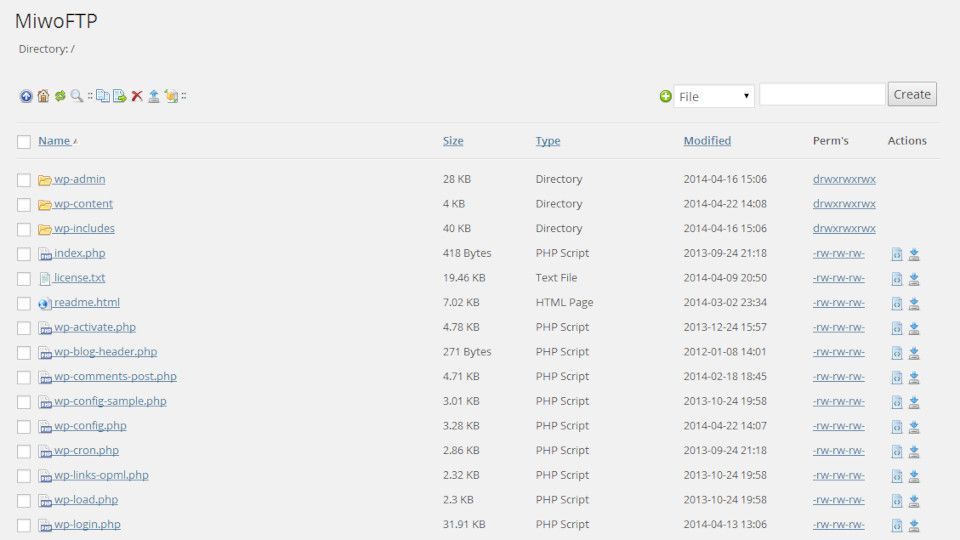Click the Create button
960x540 pixels.
click(x=912, y=94)
